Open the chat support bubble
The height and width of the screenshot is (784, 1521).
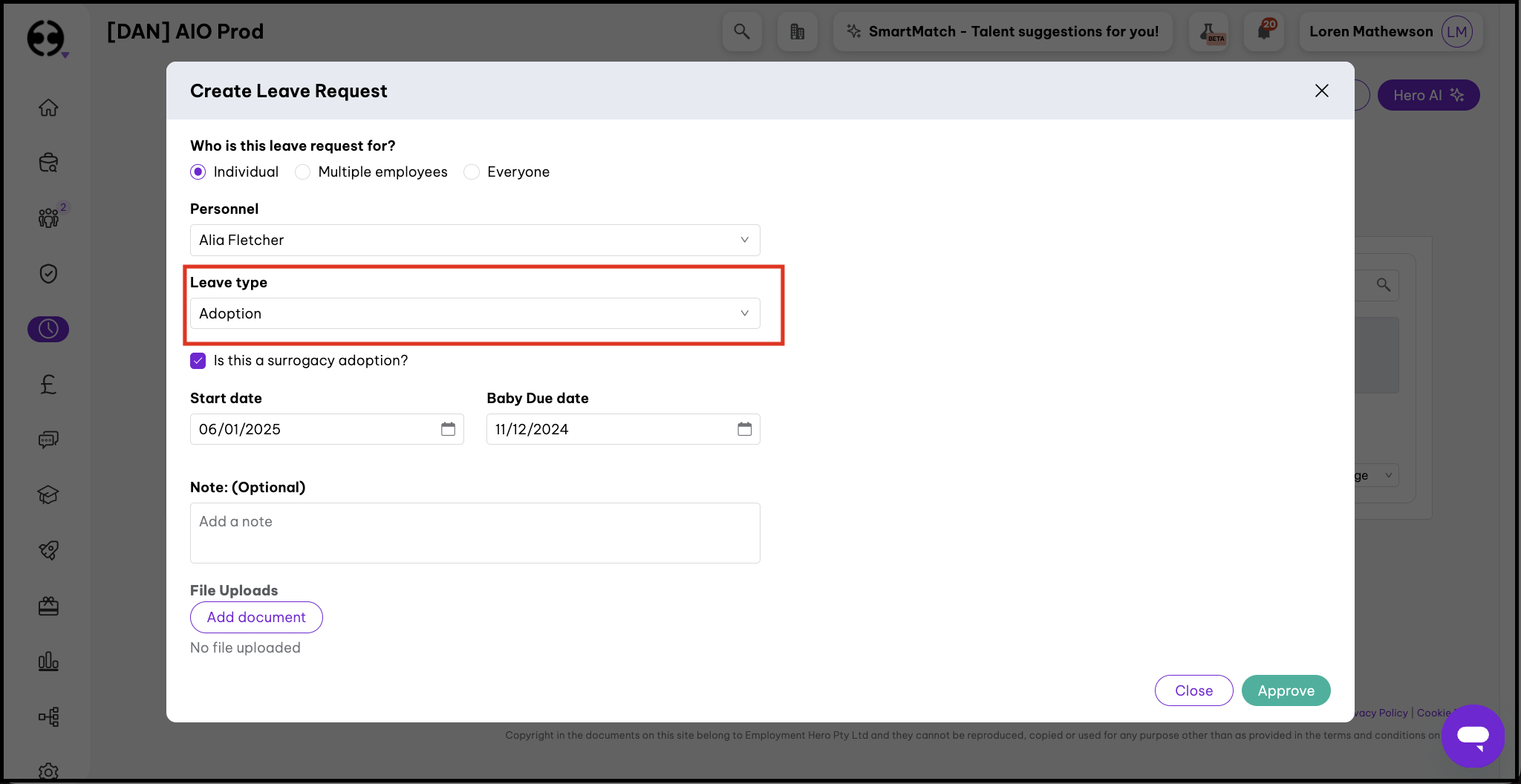(1472, 736)
